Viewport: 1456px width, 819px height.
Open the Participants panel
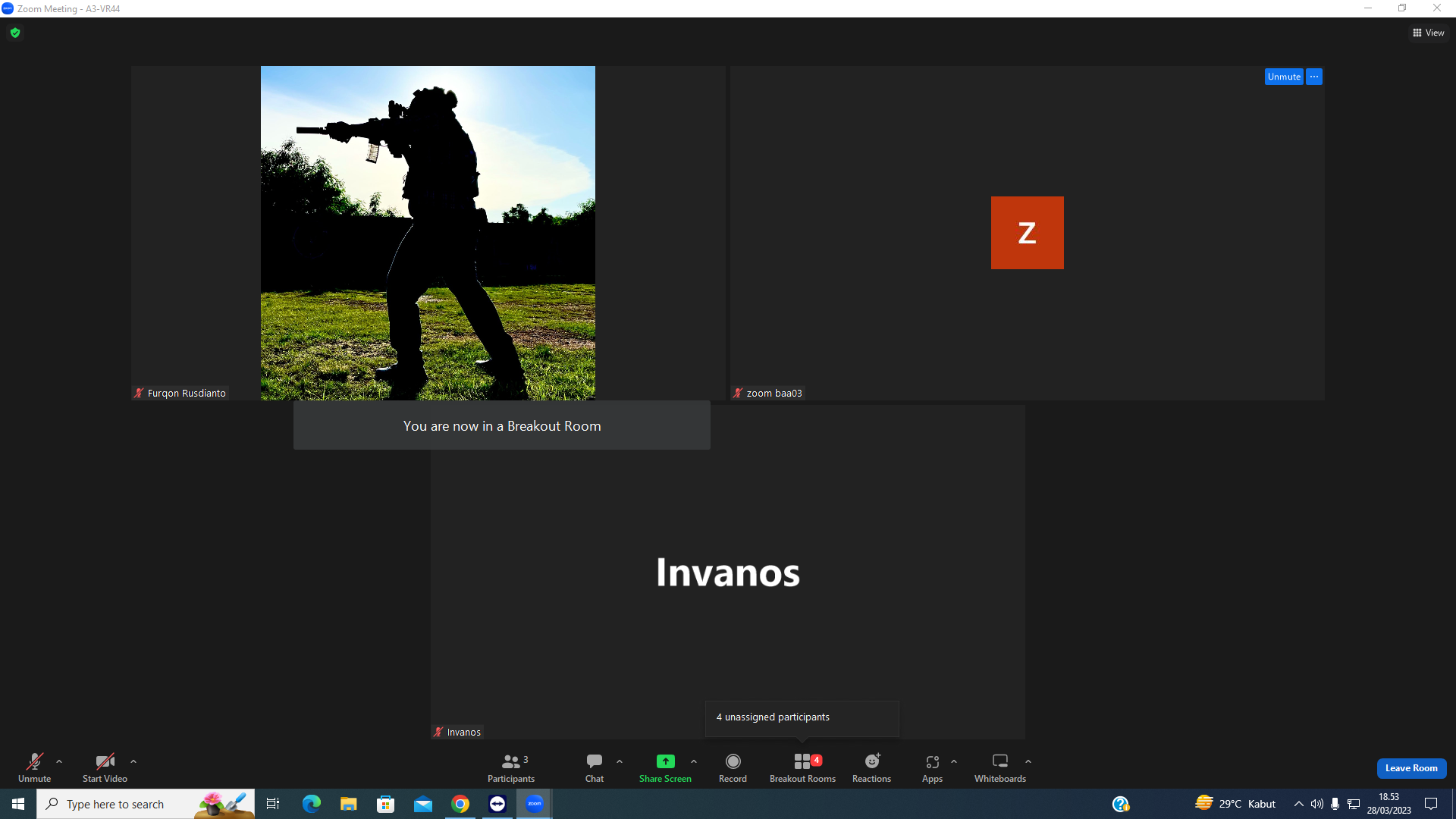click(x=511, y=767)
